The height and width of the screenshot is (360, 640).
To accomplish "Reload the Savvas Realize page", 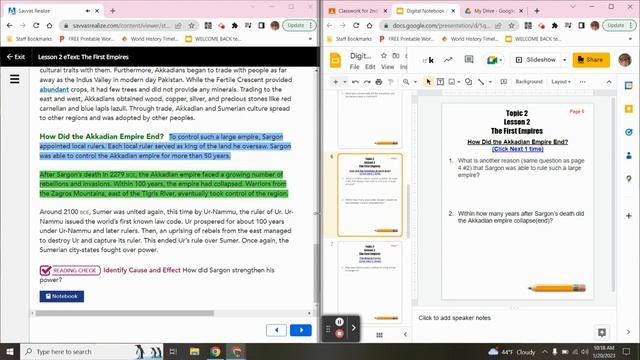I will tap(36, 25).
